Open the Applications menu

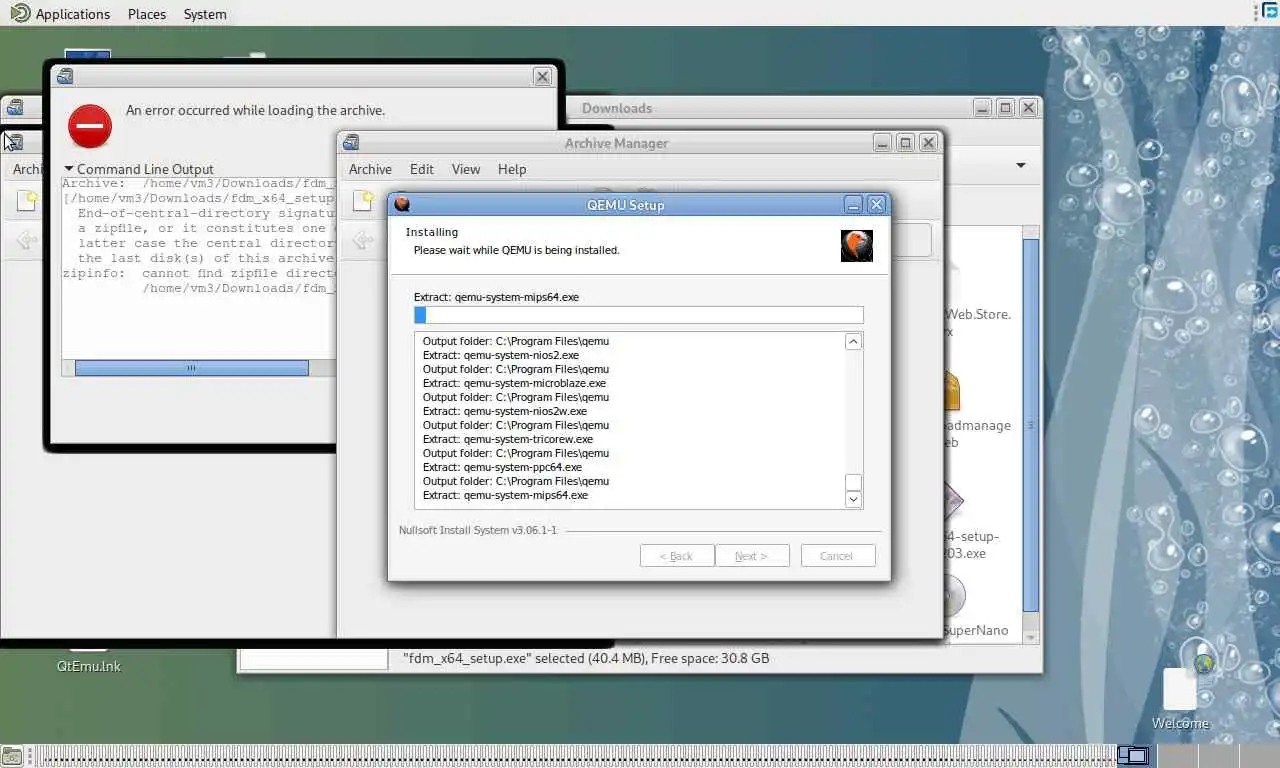[72, 14]
